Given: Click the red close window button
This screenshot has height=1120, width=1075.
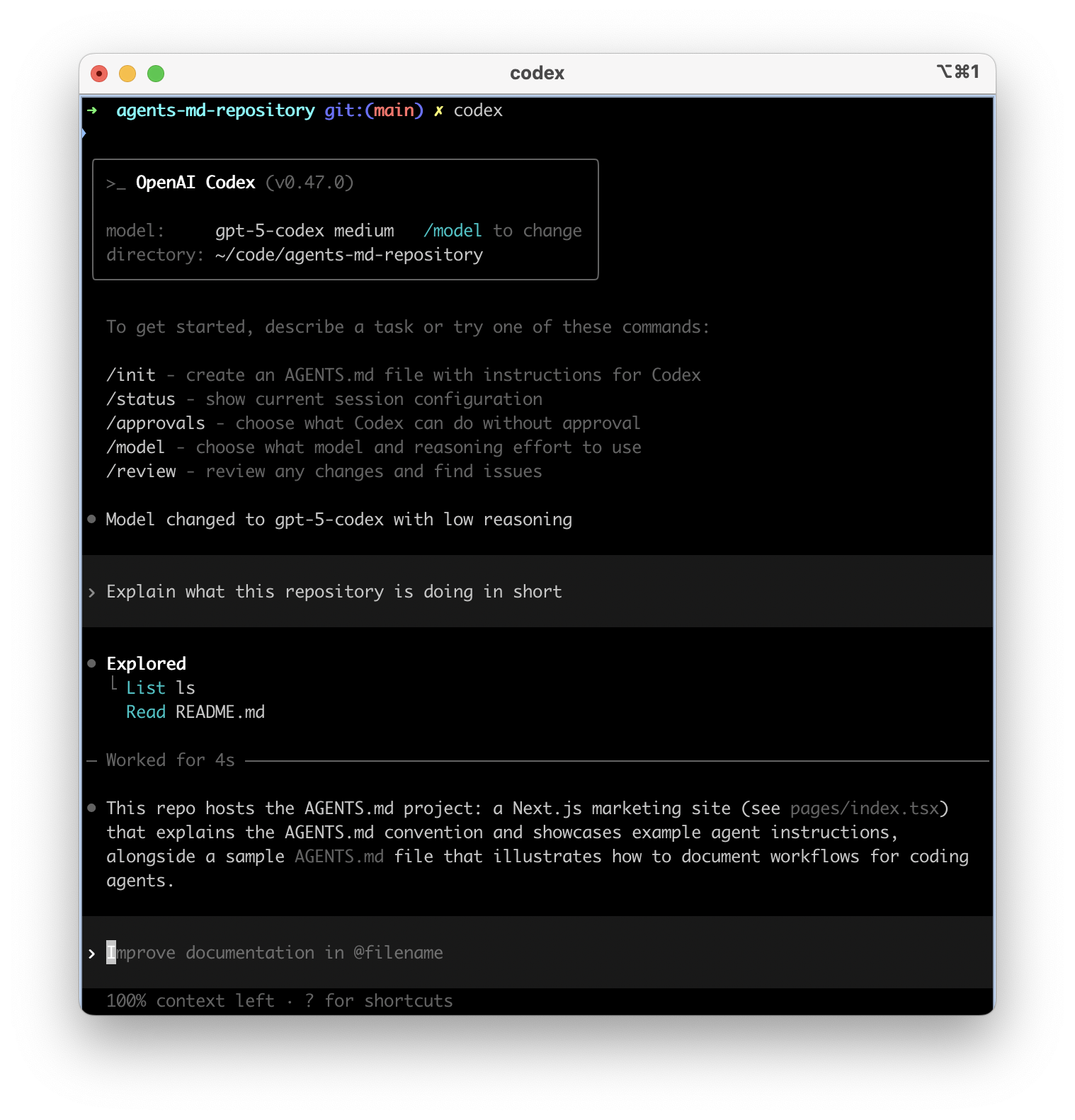Looking at the screenshot, I should click(x=99, y=74).
